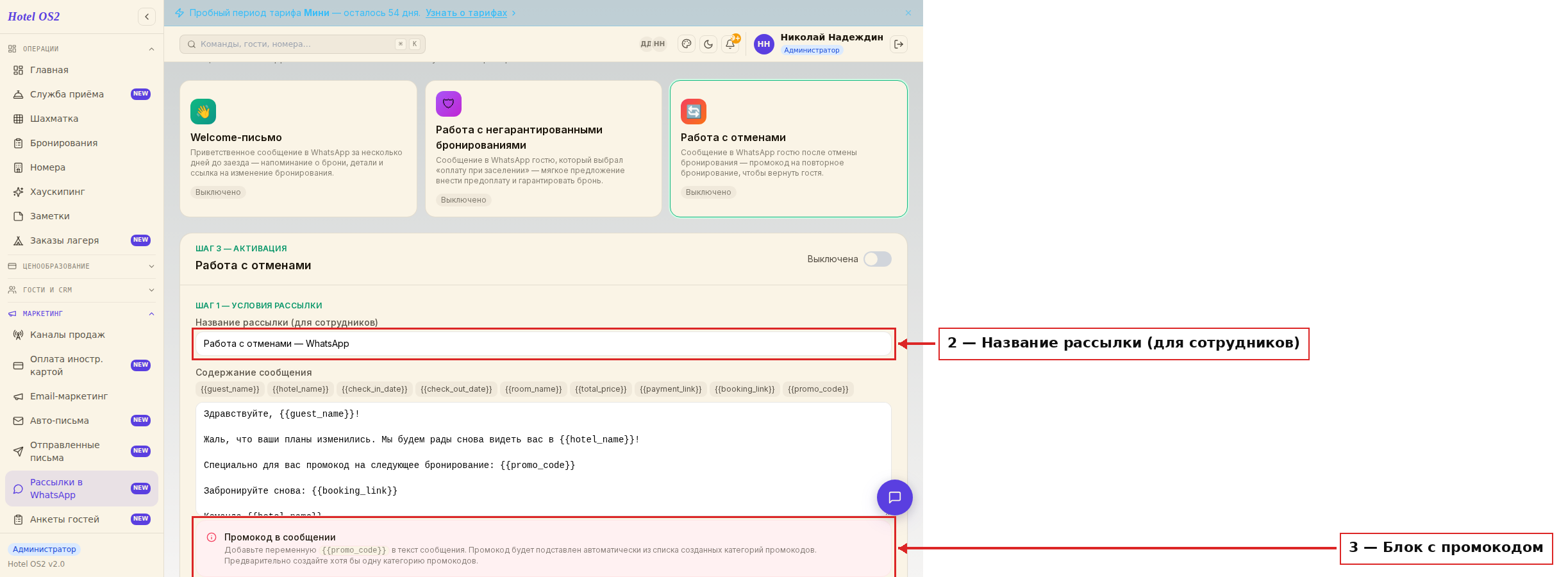This screenshot has height=577, width=1568.
Task: Focus the command search field
Action: point(303,44)
